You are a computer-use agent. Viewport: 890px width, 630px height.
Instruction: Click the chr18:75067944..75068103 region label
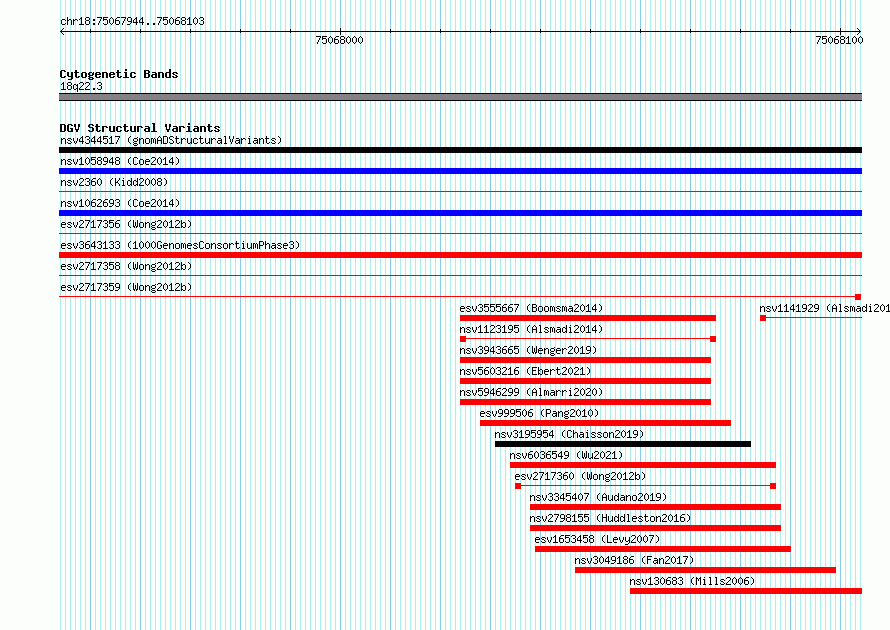[x=132, y=21]
